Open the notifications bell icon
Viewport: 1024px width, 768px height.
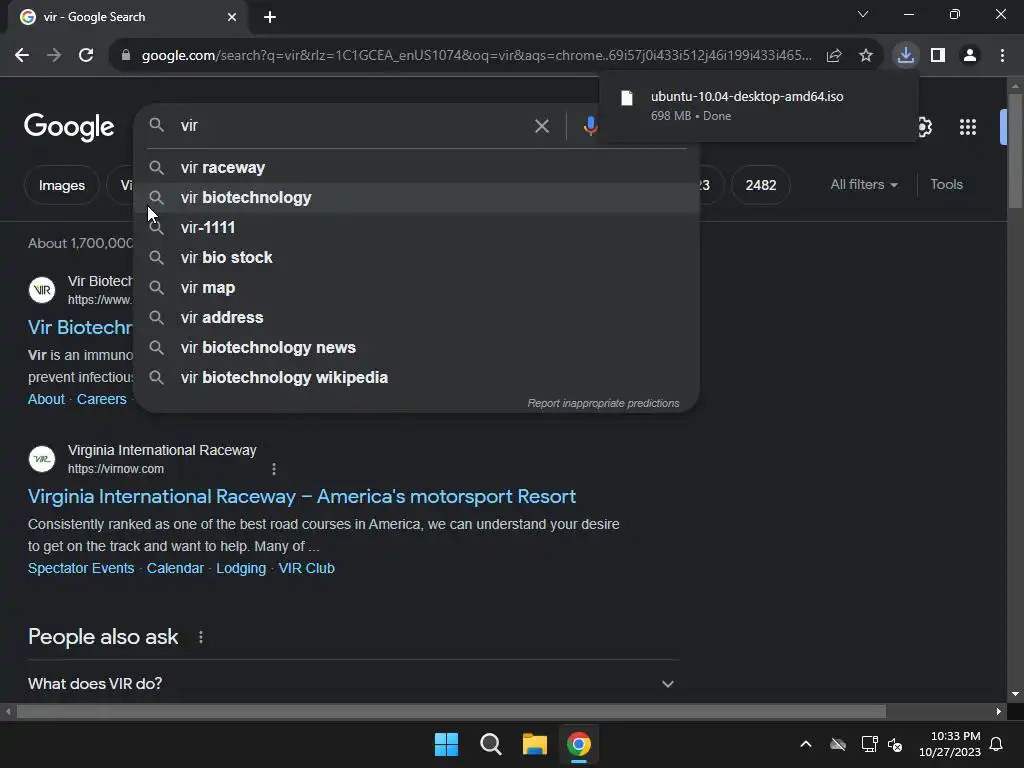(x=997, y=744)
